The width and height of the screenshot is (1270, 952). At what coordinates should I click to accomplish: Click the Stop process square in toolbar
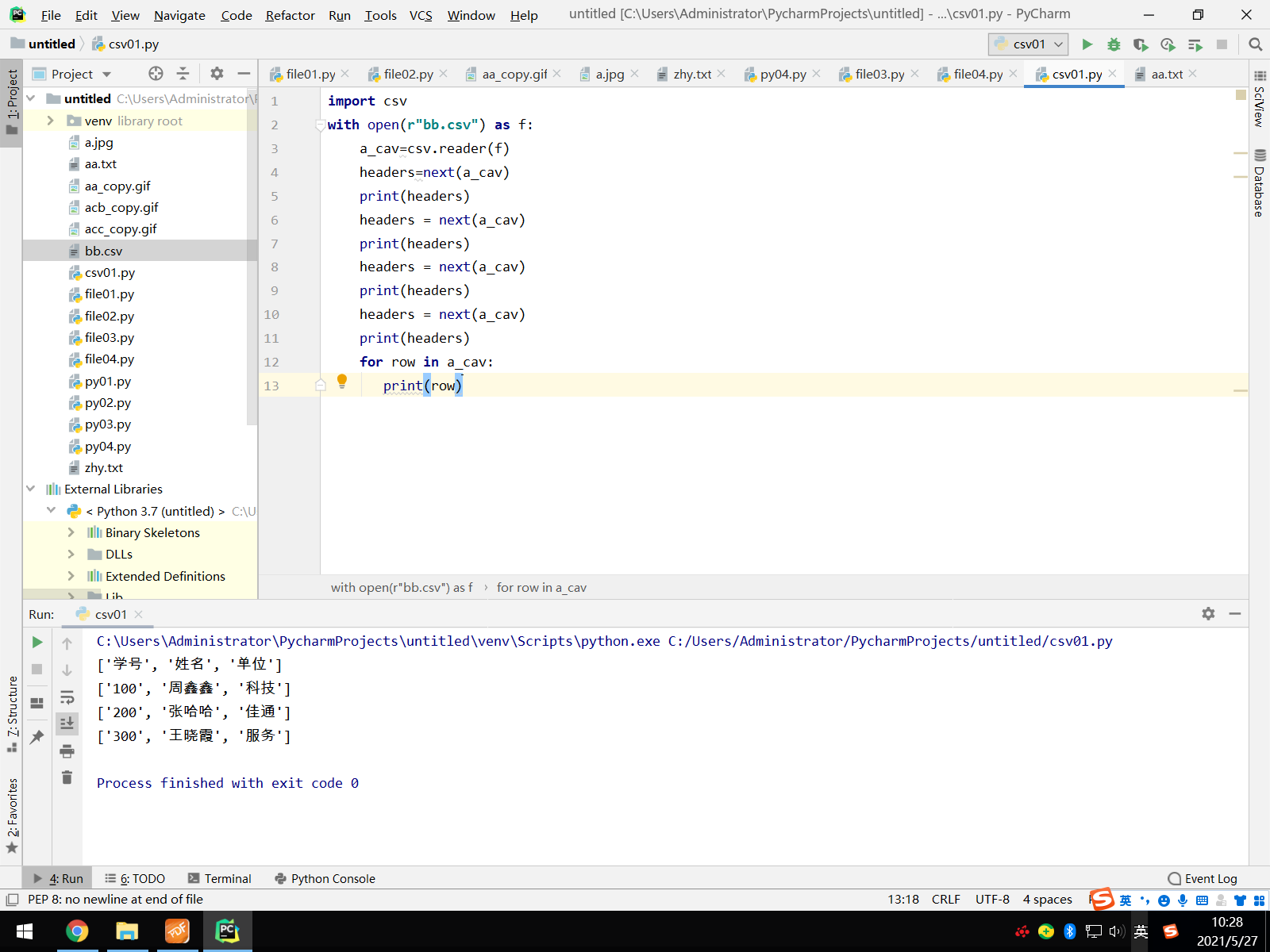(1222, 44)
